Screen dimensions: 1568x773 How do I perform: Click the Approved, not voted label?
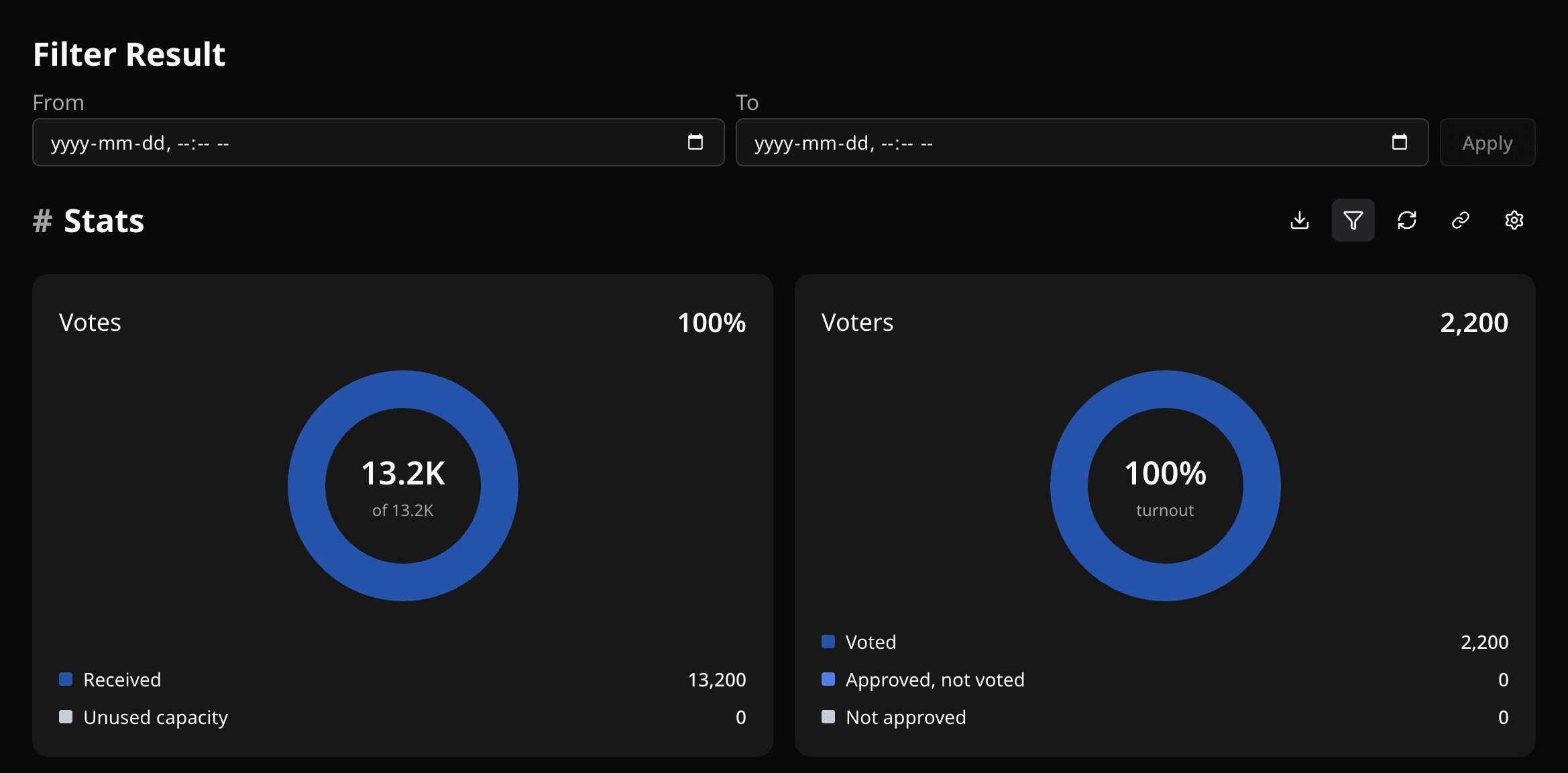[935, 680]
